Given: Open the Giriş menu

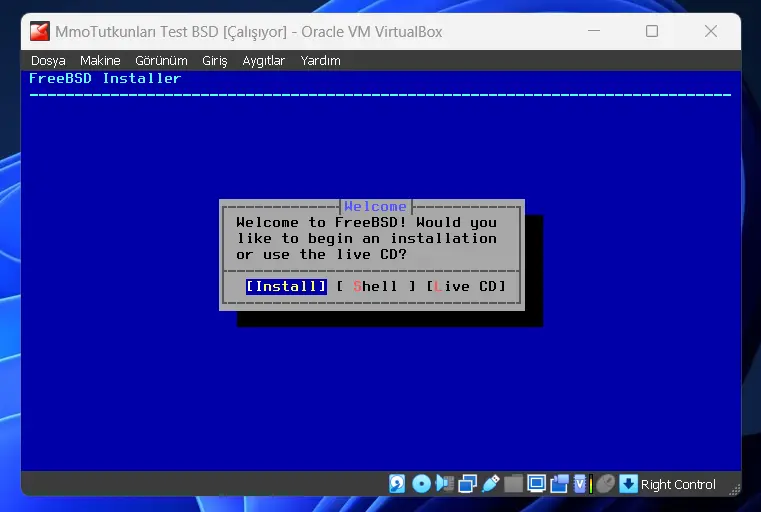Looking at the screenshot, I should tap(215, 61).
